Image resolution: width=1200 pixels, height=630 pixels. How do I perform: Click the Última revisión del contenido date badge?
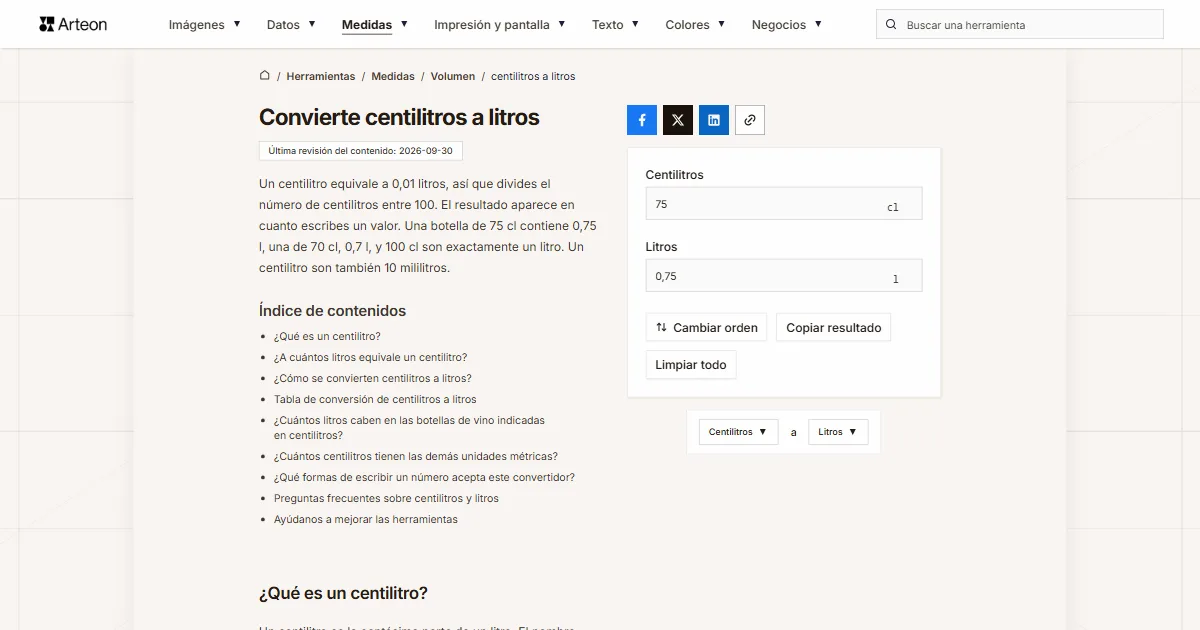pyautogui.click(x=361, y=151)
